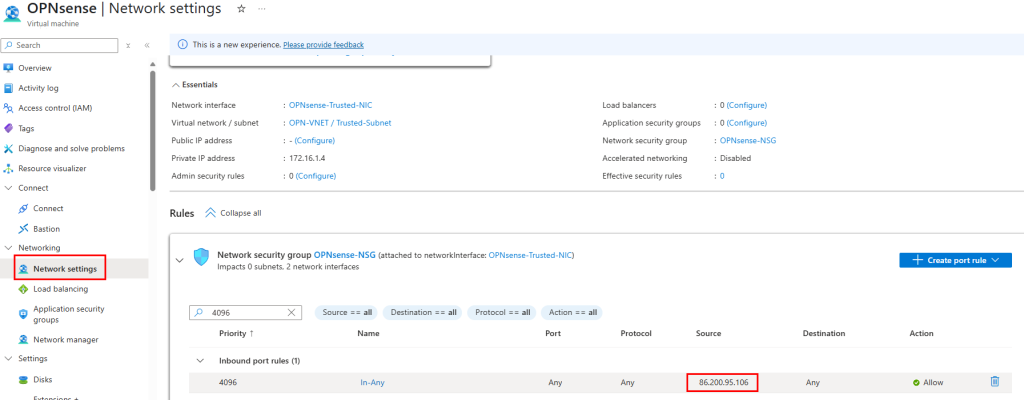Click the rule filter box containing 4096
Image resolution: width=1024 pixels, height=400 pixels.
pos(246,312)
